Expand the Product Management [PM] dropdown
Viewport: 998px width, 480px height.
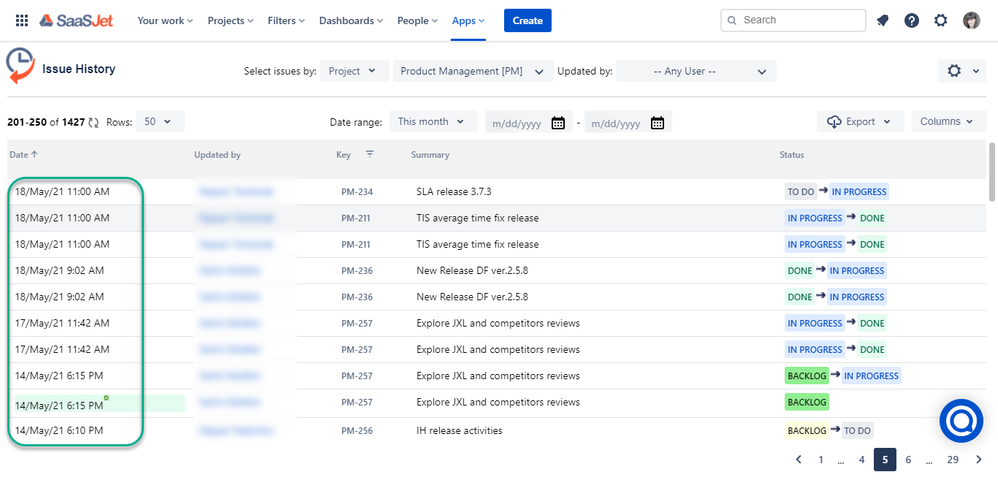click(x=473, y=71)
